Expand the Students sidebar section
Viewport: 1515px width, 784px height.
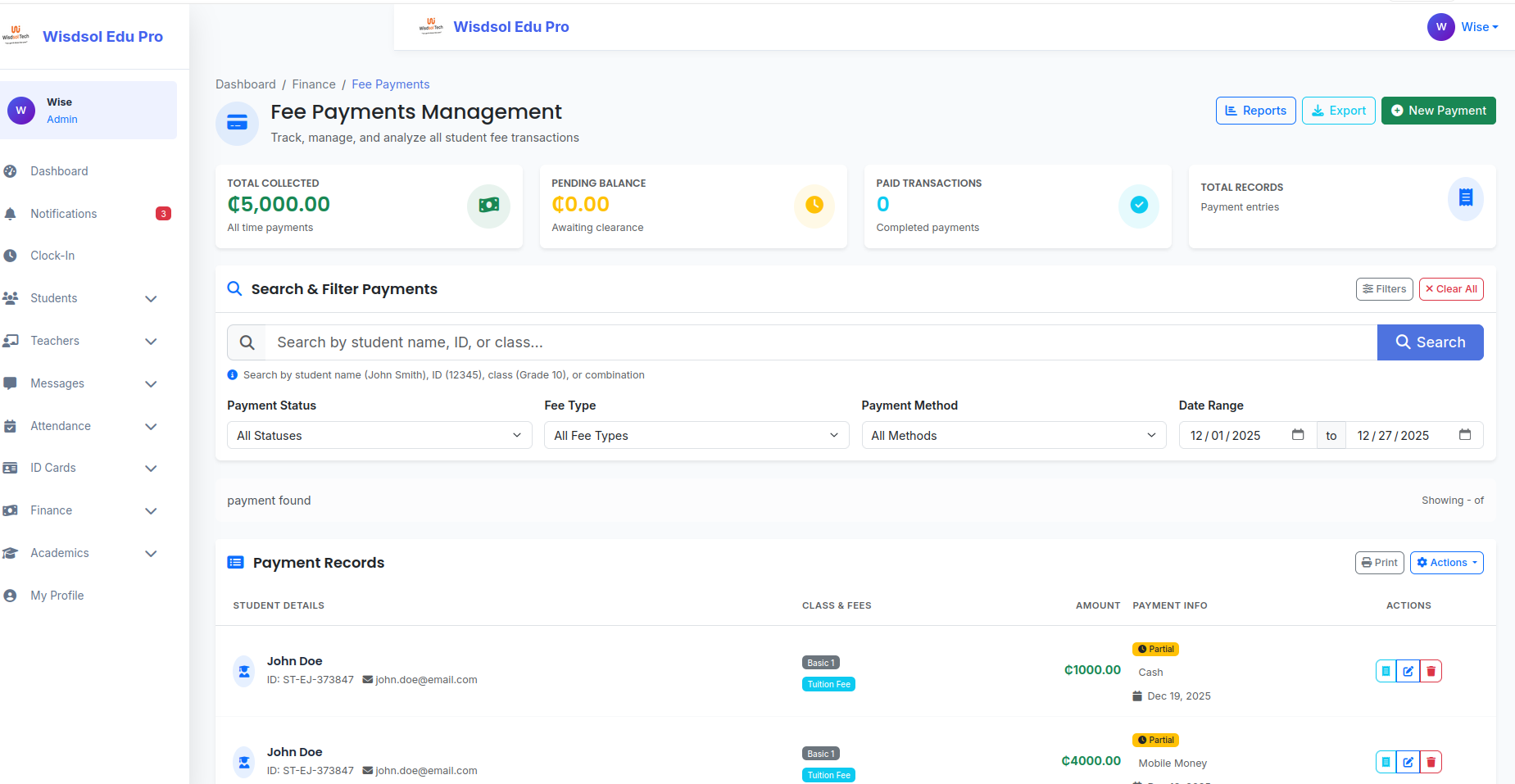(x=151, y=298)
